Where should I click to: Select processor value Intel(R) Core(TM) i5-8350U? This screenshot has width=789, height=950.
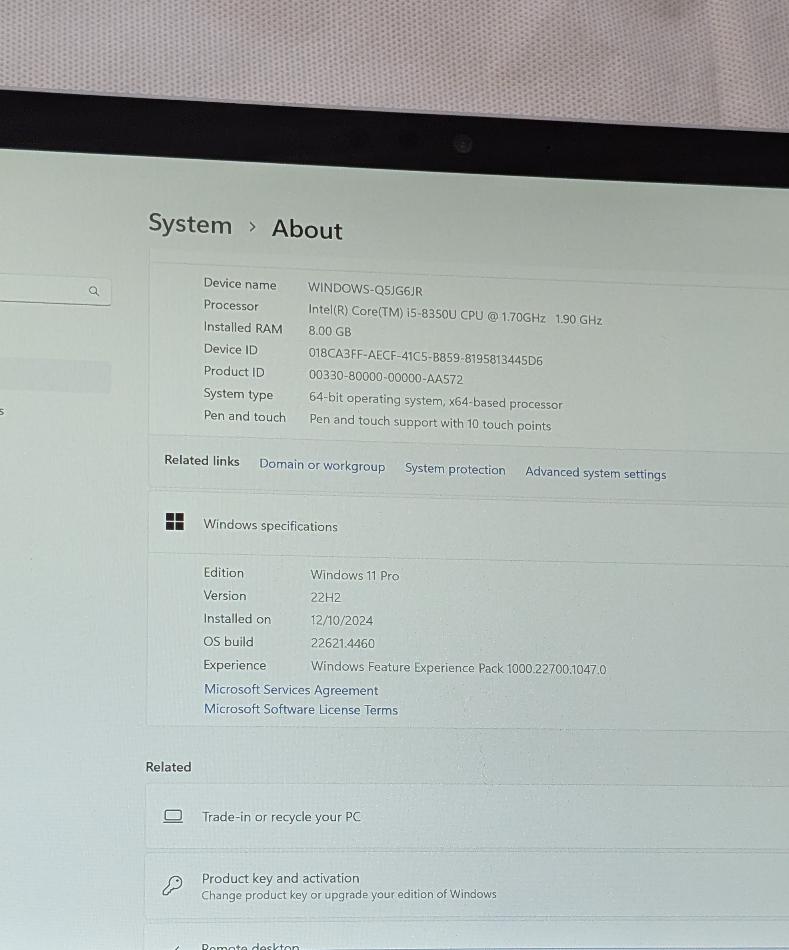[455, 314]
